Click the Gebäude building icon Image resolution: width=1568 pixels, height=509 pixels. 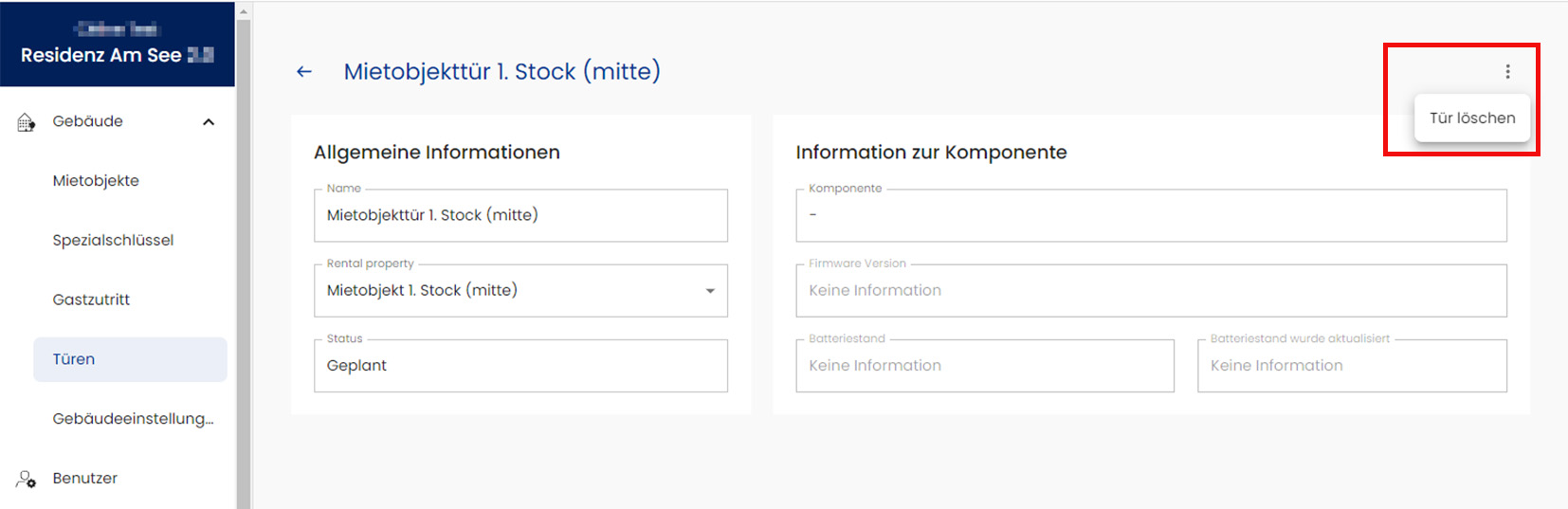(x=27, y=121)
